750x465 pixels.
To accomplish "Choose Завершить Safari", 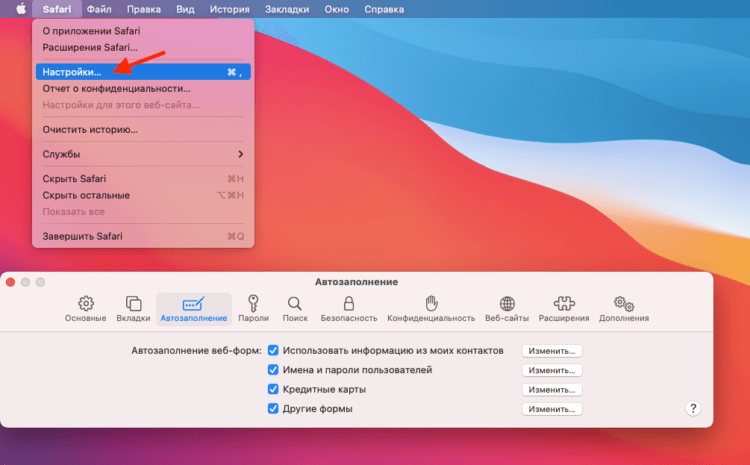I will (143, 236).
